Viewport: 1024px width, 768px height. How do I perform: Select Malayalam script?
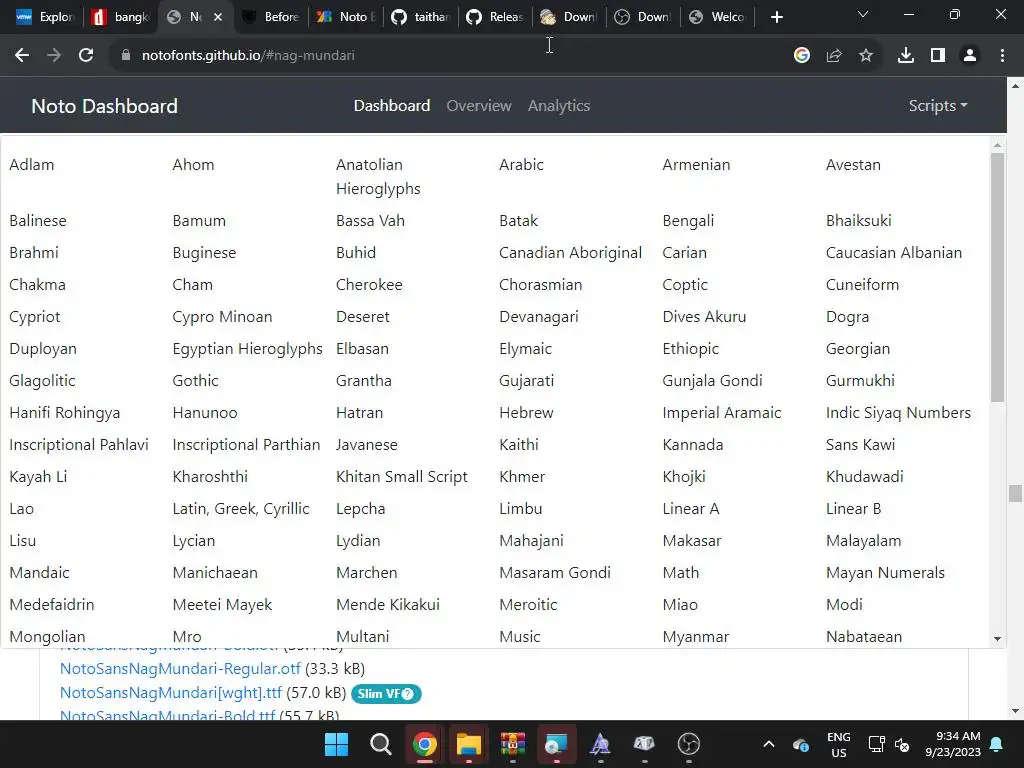[x=863, y=541]
